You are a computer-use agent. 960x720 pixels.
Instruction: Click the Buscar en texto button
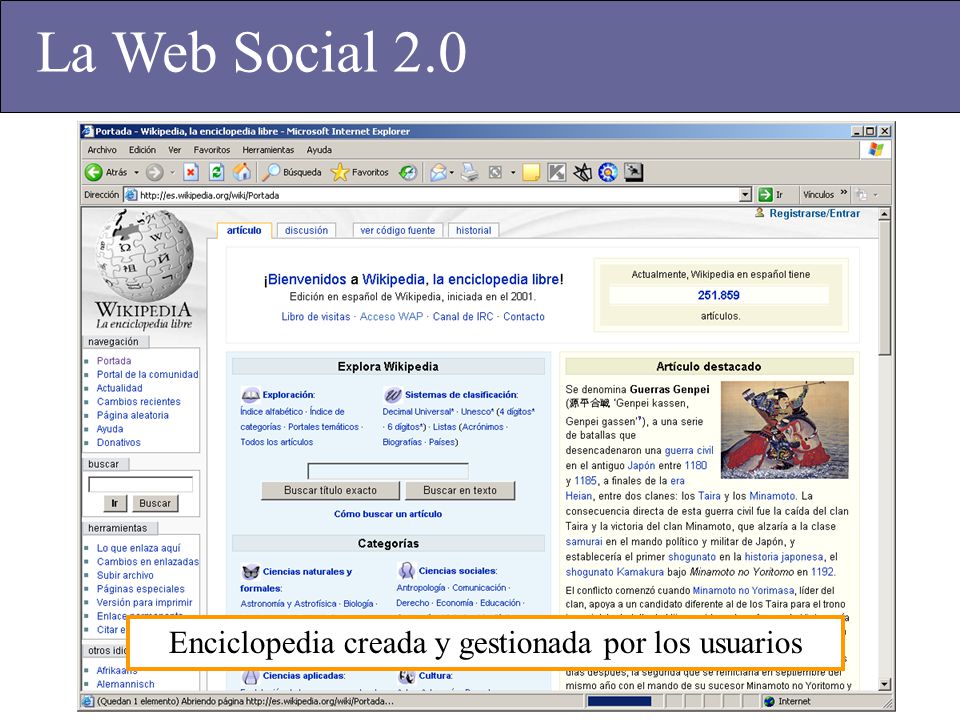[460, 490]
